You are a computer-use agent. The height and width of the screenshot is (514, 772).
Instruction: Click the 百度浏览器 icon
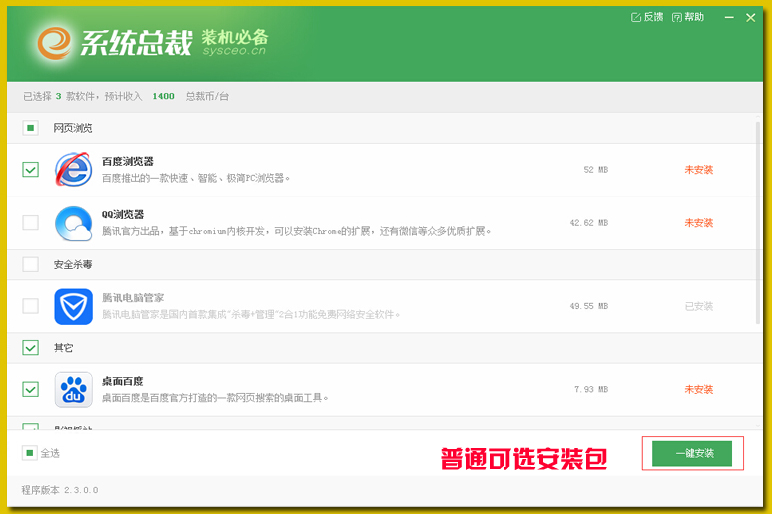tap(73, 170)
